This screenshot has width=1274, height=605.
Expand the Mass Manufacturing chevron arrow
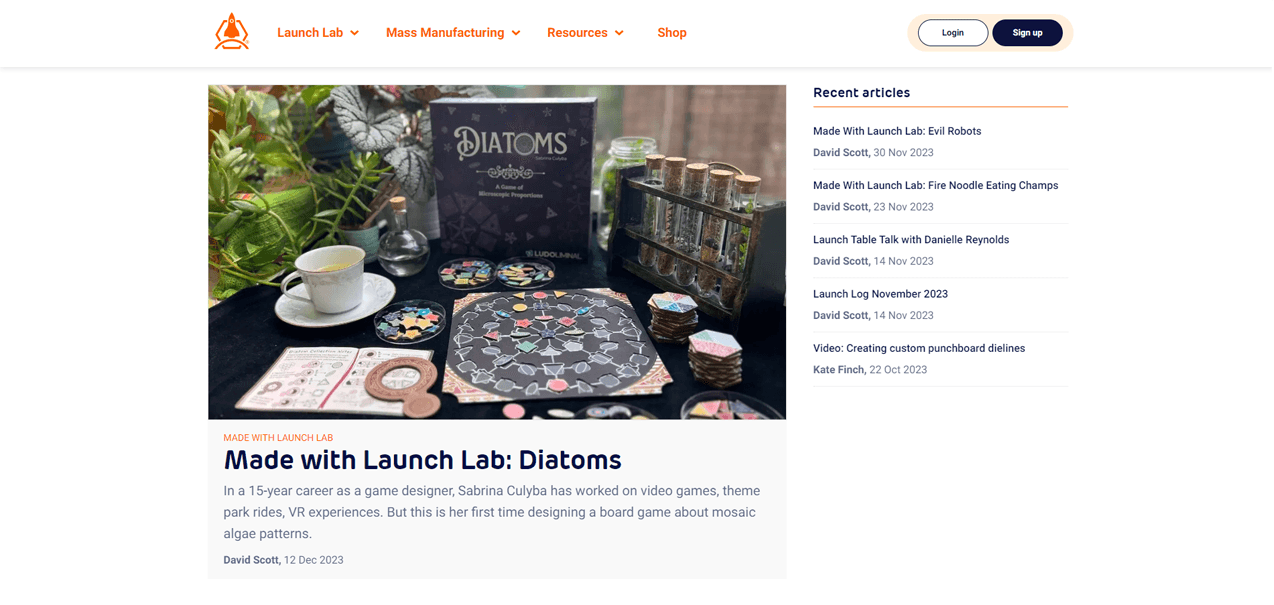[516, 33]
